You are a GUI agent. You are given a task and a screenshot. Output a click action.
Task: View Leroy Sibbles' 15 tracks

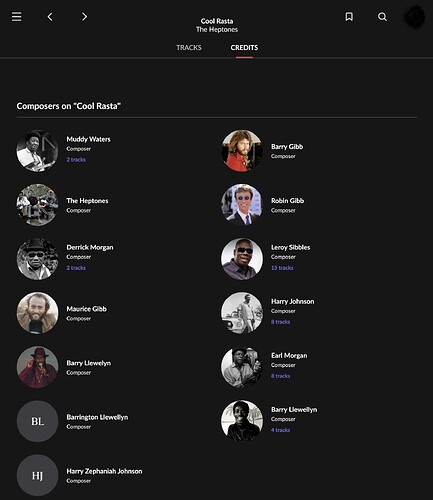282,268
